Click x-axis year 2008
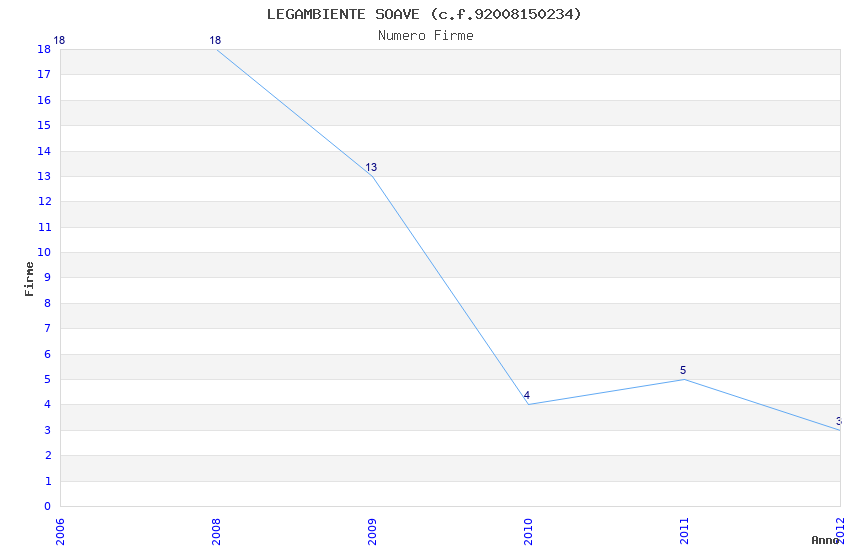Image resolution: width=850 pixels, height=550 pixels. 216,531
